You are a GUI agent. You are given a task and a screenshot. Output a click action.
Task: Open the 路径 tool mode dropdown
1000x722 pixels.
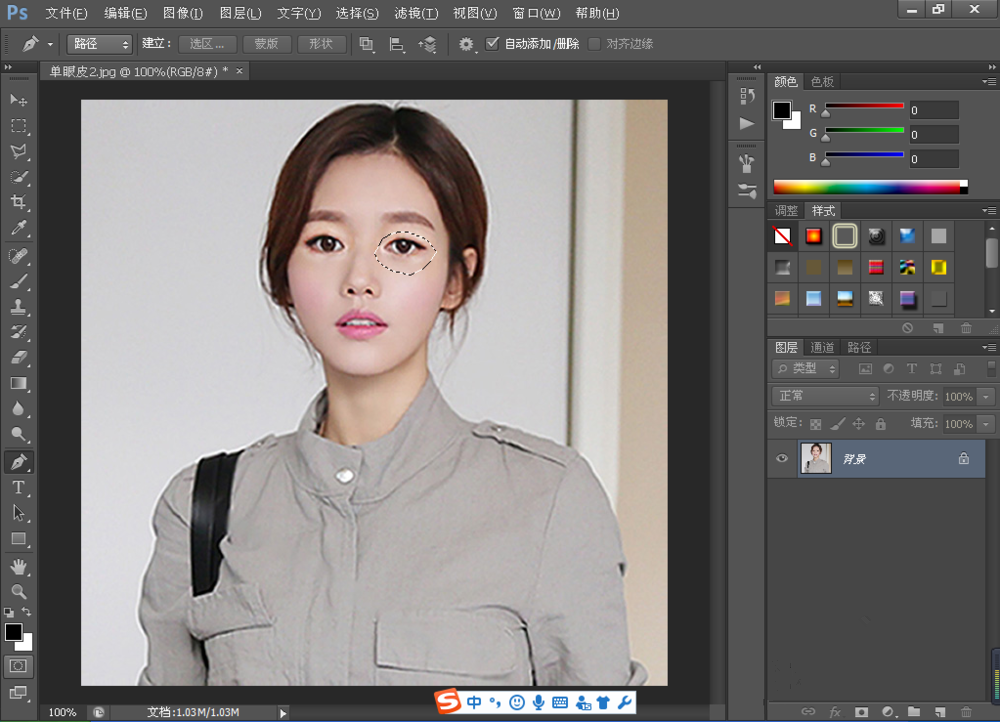tap(99, 44)
